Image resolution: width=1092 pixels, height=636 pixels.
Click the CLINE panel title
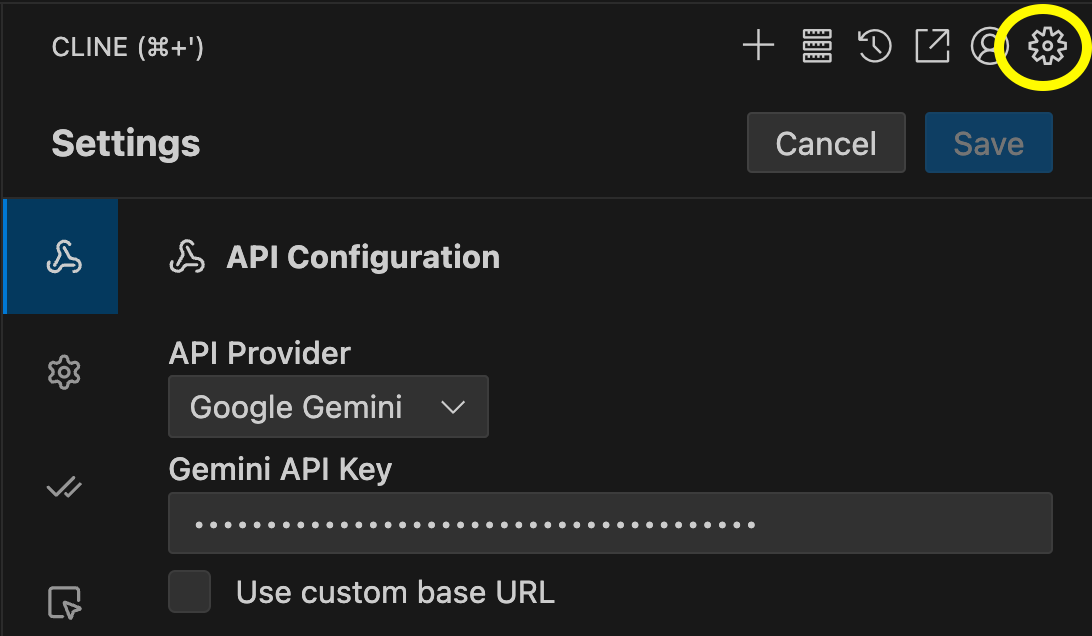pos(127,47)
